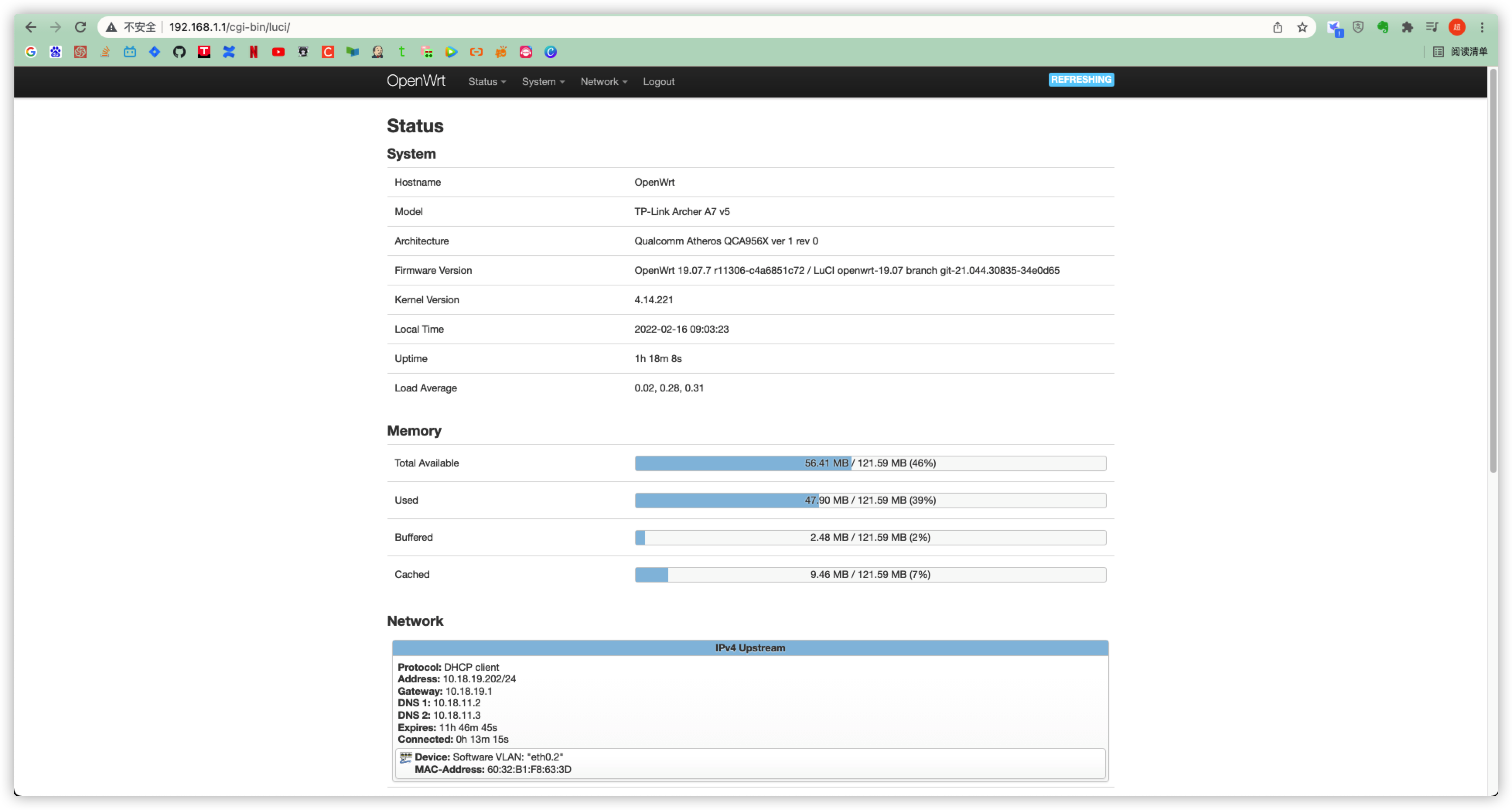Select the Connected value 0h 13m 15s
Image resolution: width=1512 pixels, height=810 pixels.
482,740
